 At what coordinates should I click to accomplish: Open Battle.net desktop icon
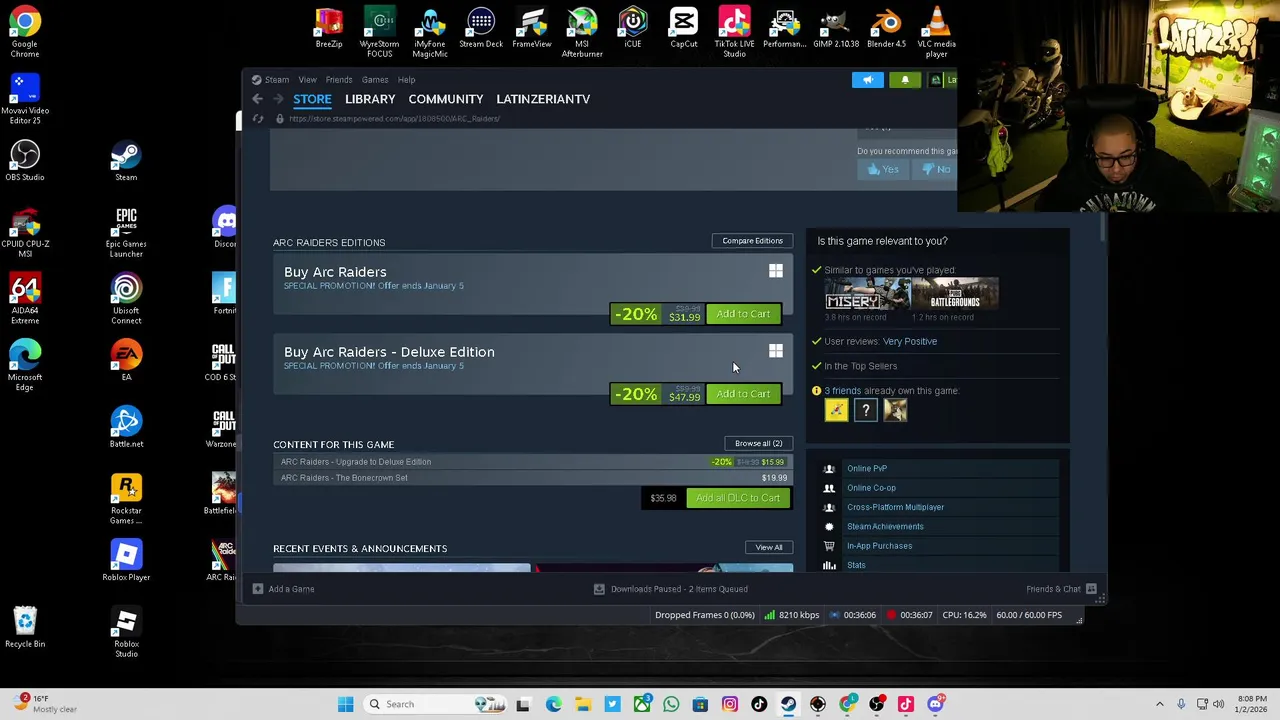tap(126, 428)
